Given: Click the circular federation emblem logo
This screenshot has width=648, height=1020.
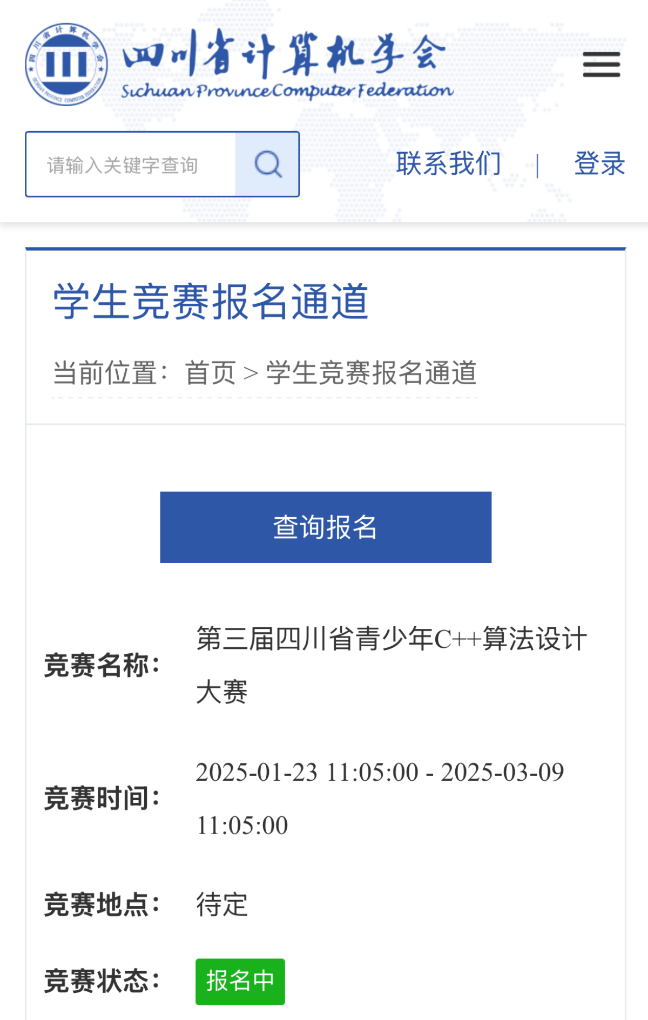Looking at the screenshot, I should (66, 64).
